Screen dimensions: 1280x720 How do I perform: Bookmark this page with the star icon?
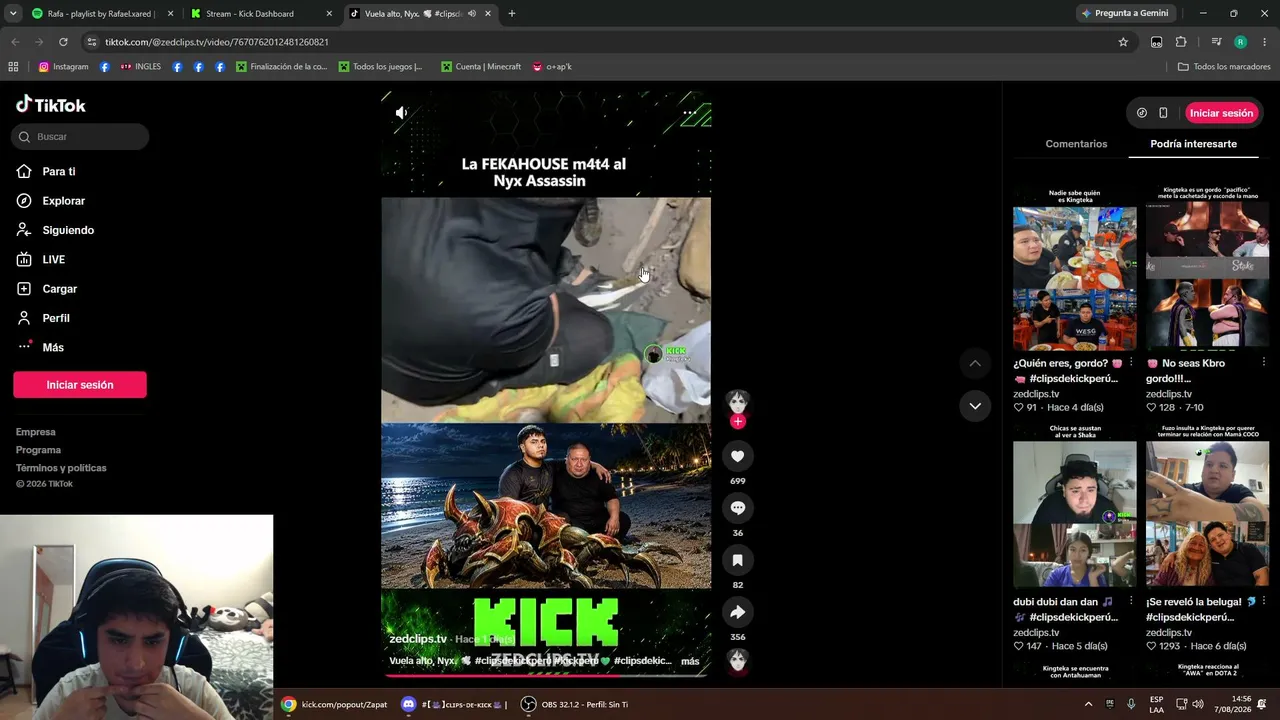point(1123,42)
